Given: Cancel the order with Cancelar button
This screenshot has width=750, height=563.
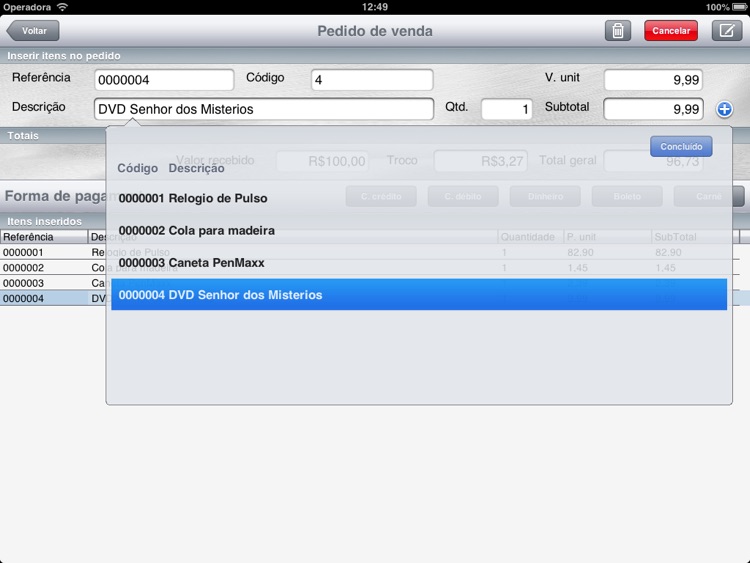Looking at the screenshot, I should [671, 31].
